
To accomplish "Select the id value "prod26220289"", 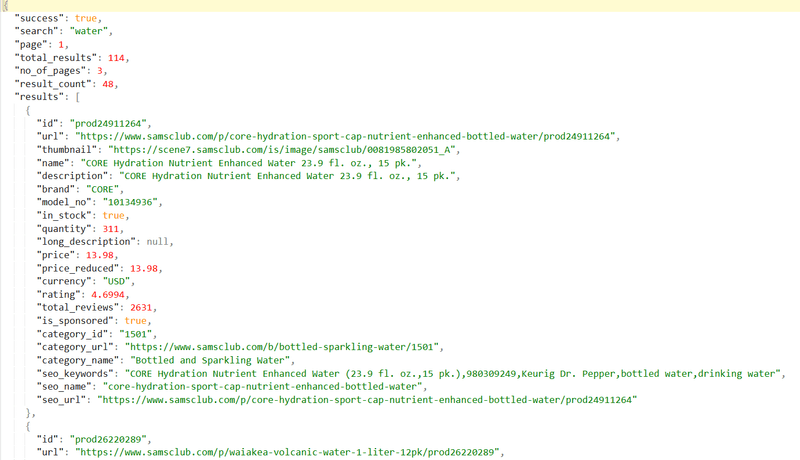I will click(108, 439).
